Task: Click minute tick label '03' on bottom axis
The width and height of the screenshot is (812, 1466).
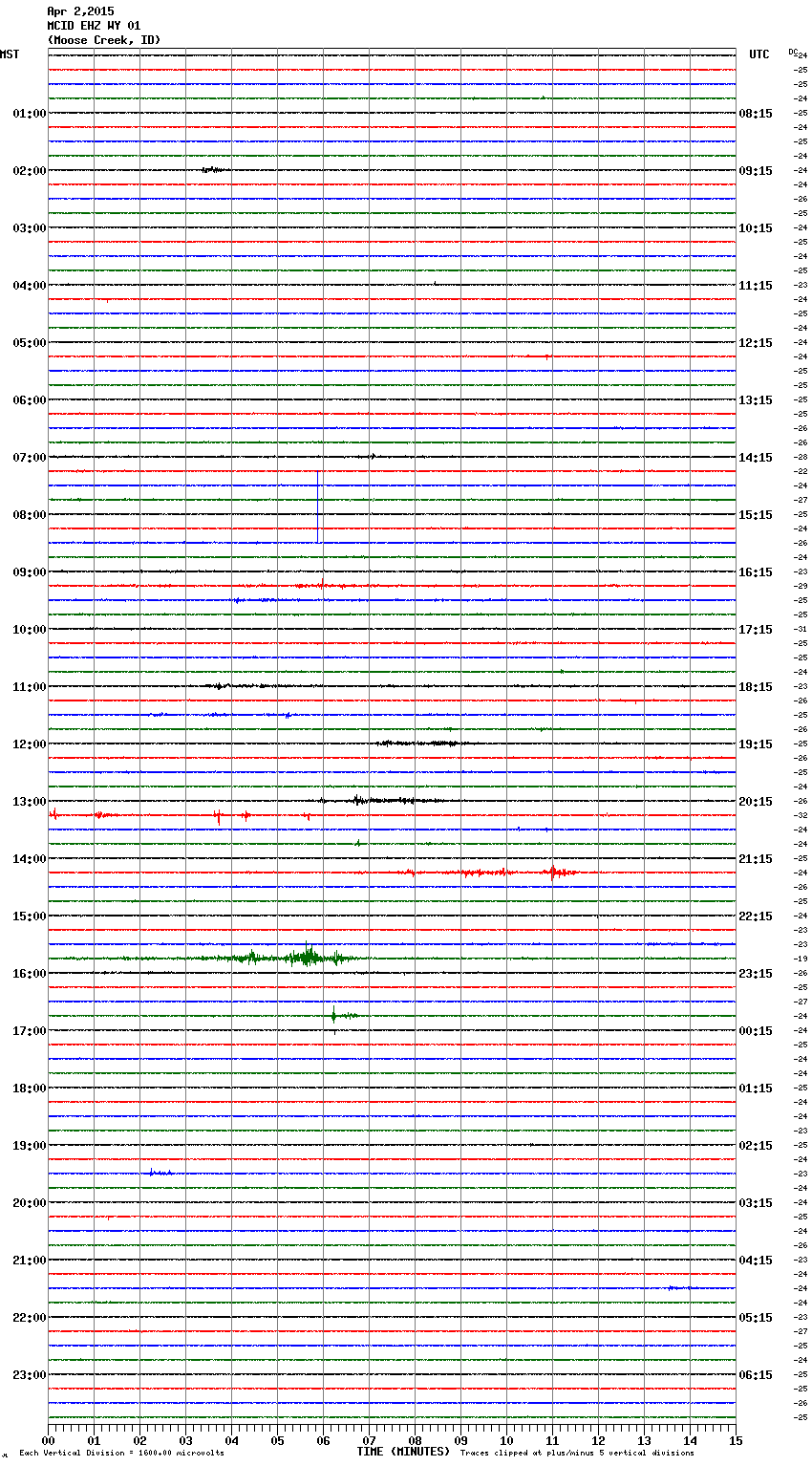Action: coord(185,1440)
